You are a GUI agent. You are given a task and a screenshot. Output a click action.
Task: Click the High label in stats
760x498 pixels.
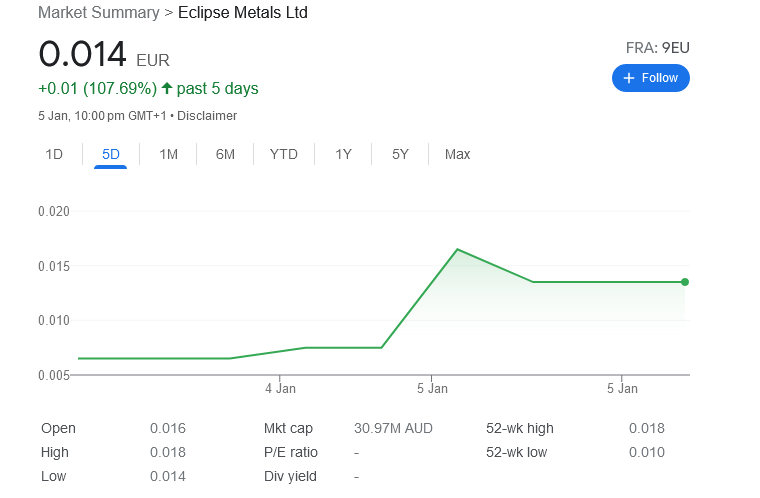pos(55,452)
